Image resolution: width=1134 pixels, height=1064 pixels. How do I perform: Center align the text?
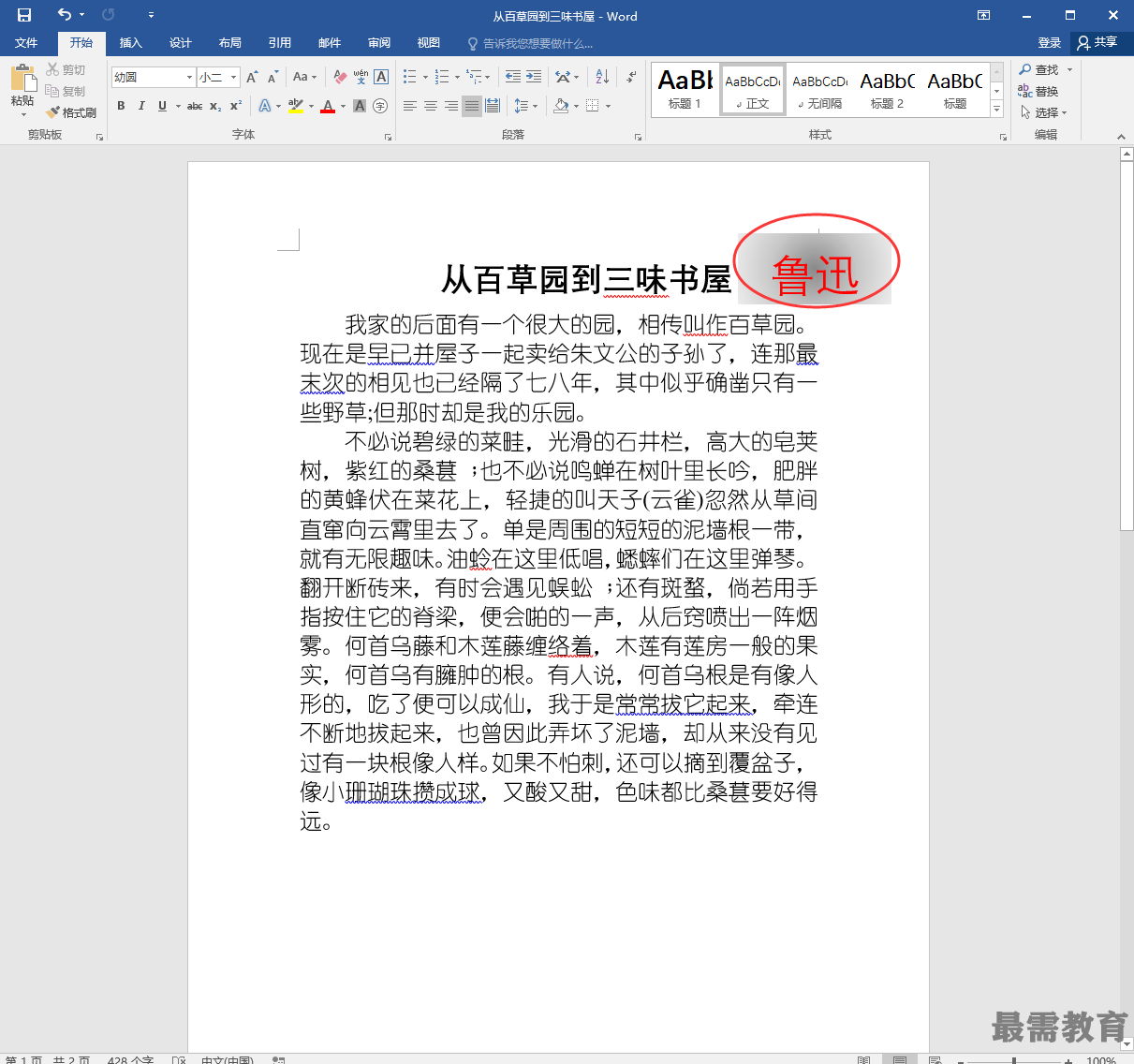(431, 106)
